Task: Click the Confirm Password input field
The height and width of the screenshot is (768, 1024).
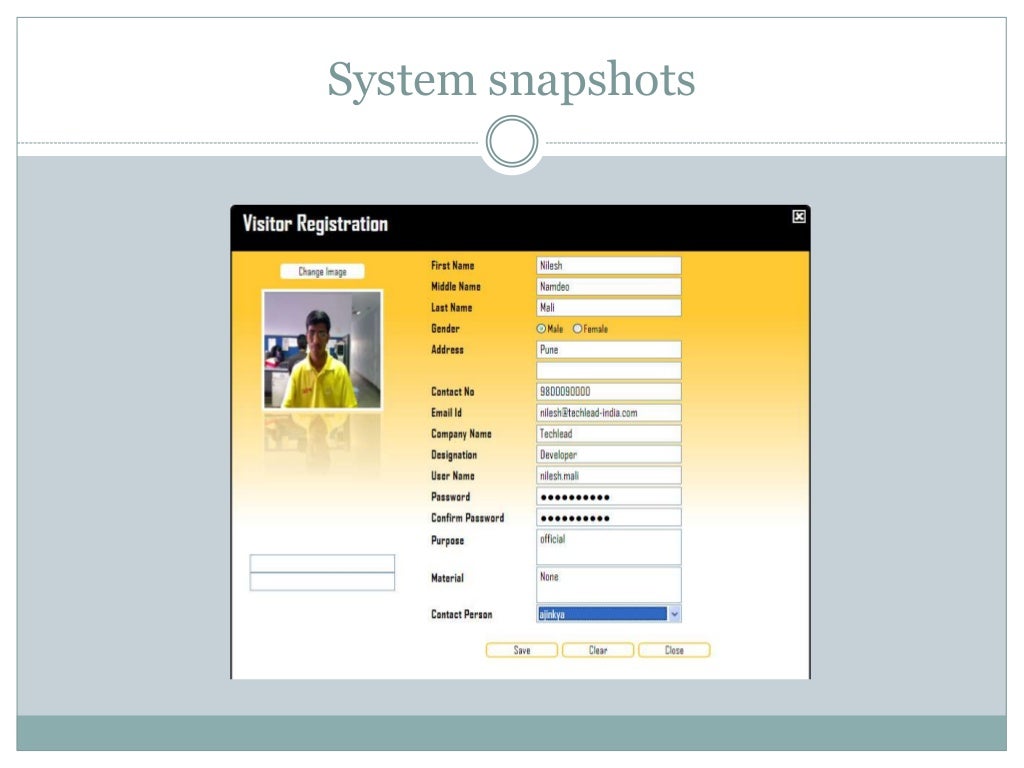Action: pyautogui.click(x=609, y=518)
